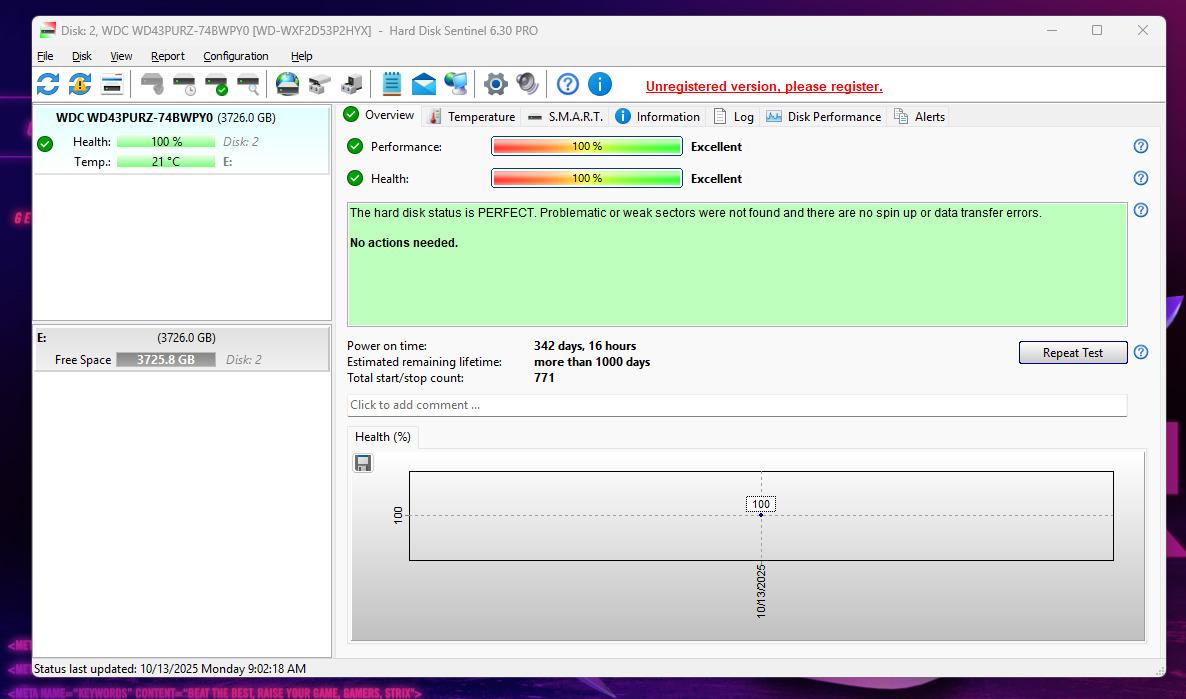1186x699 pixels.
Task: Switch to the Information tab
Action: point(657,116)
